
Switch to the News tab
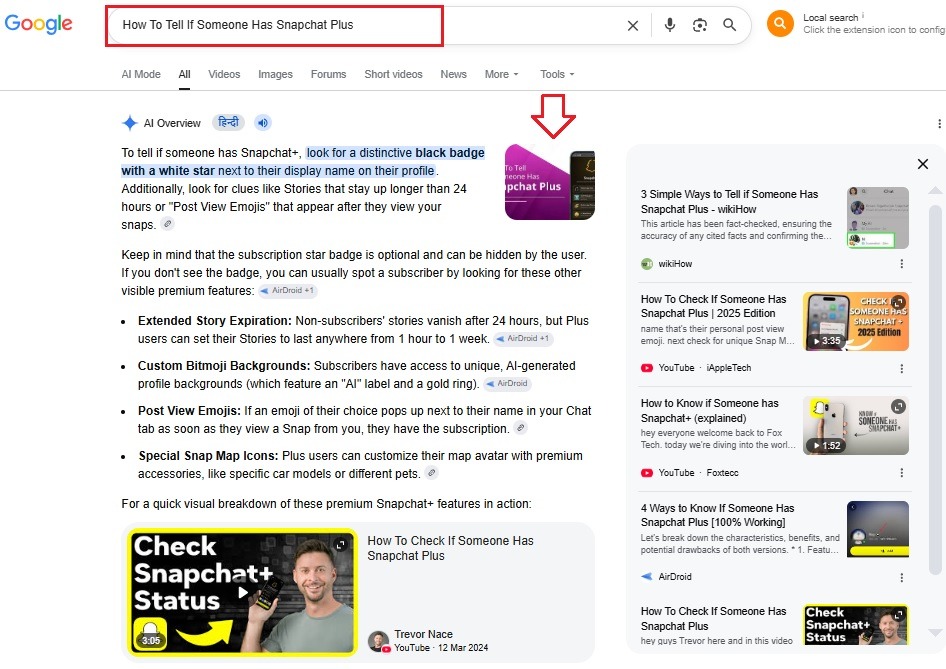[453, 74]
